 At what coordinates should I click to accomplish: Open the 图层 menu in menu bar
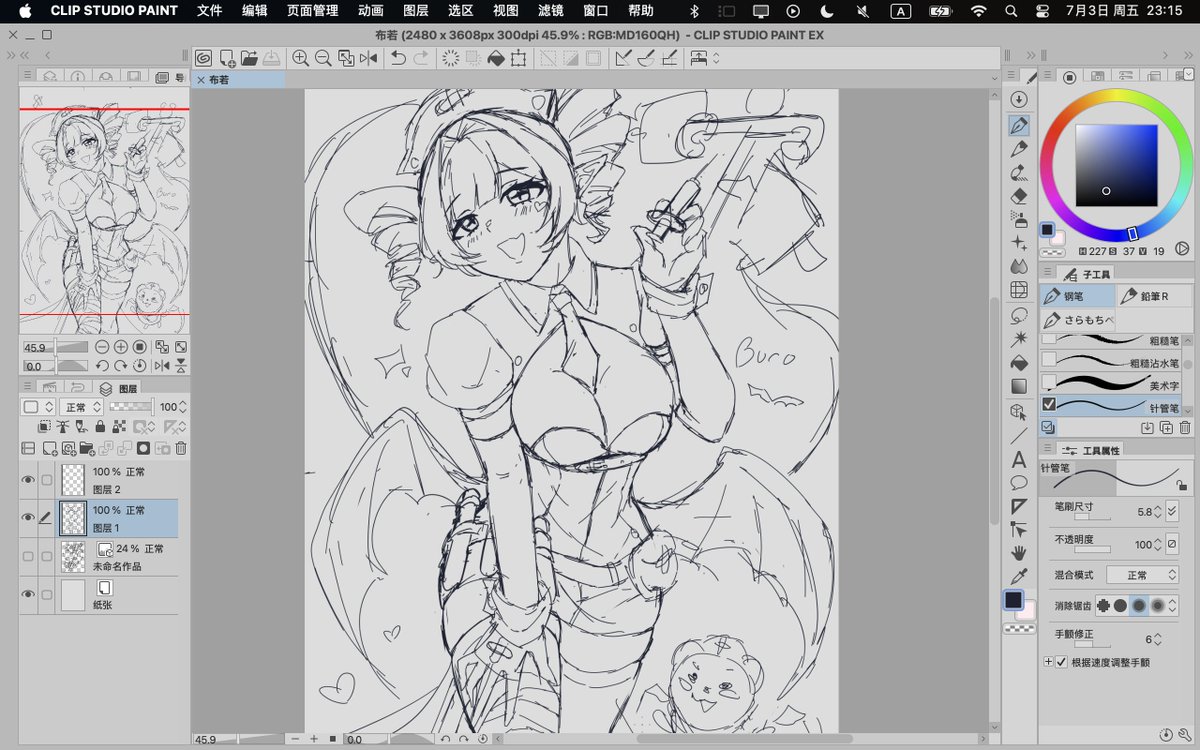(x=415, y=11)
